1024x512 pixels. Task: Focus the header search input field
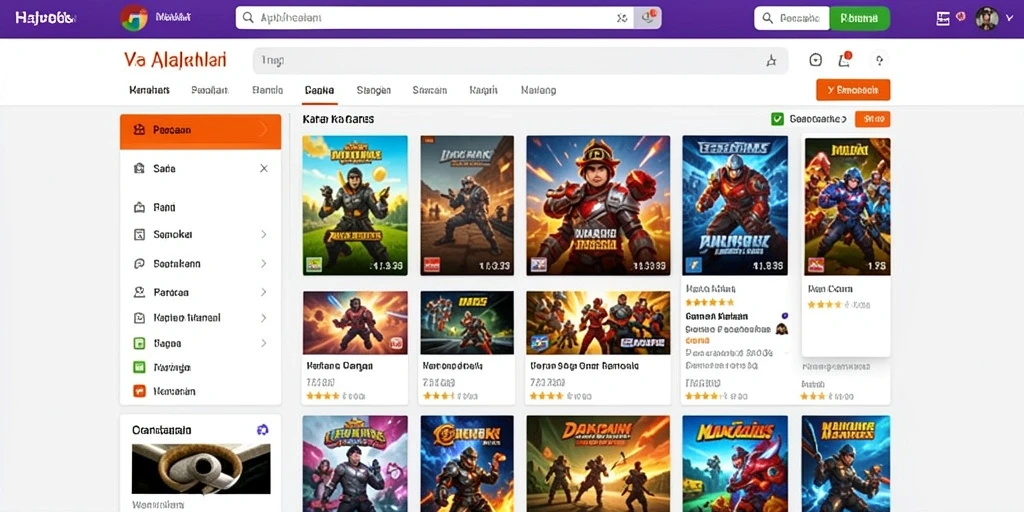pyautogui.click(x=435, y=18)
